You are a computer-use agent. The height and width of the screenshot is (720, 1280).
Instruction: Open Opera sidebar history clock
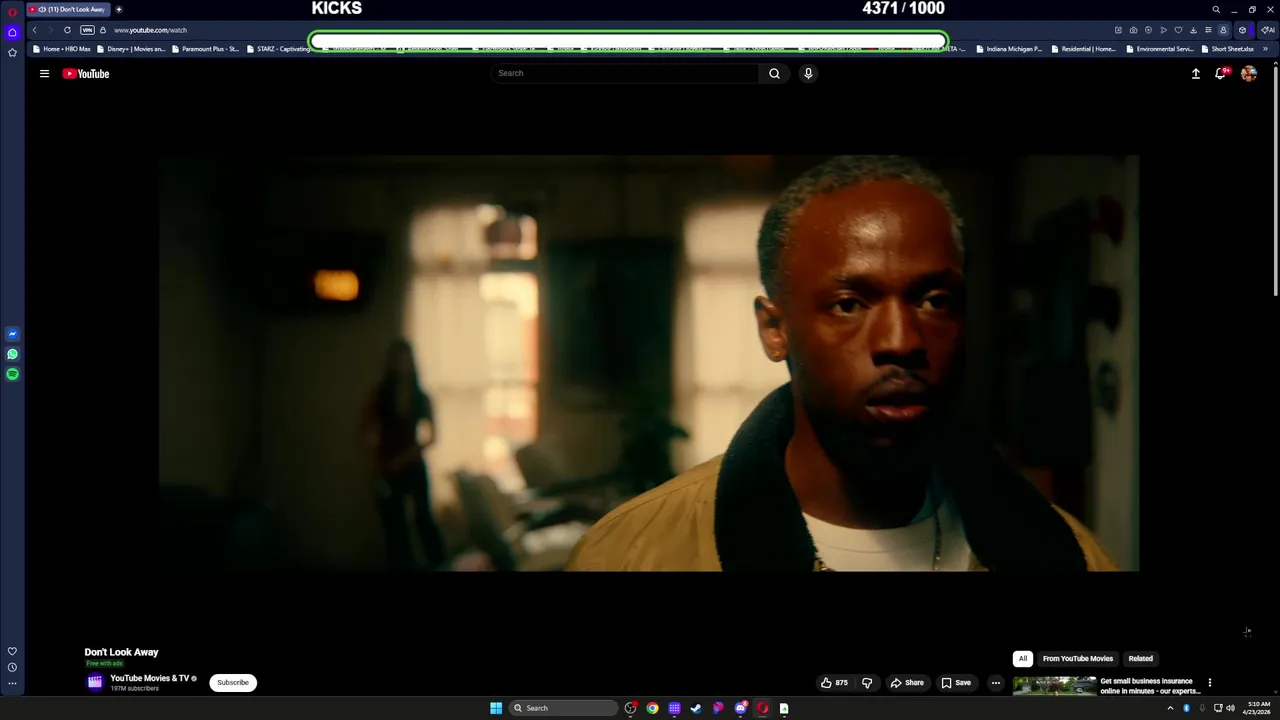pyautogui.click(x=12, y=667)
